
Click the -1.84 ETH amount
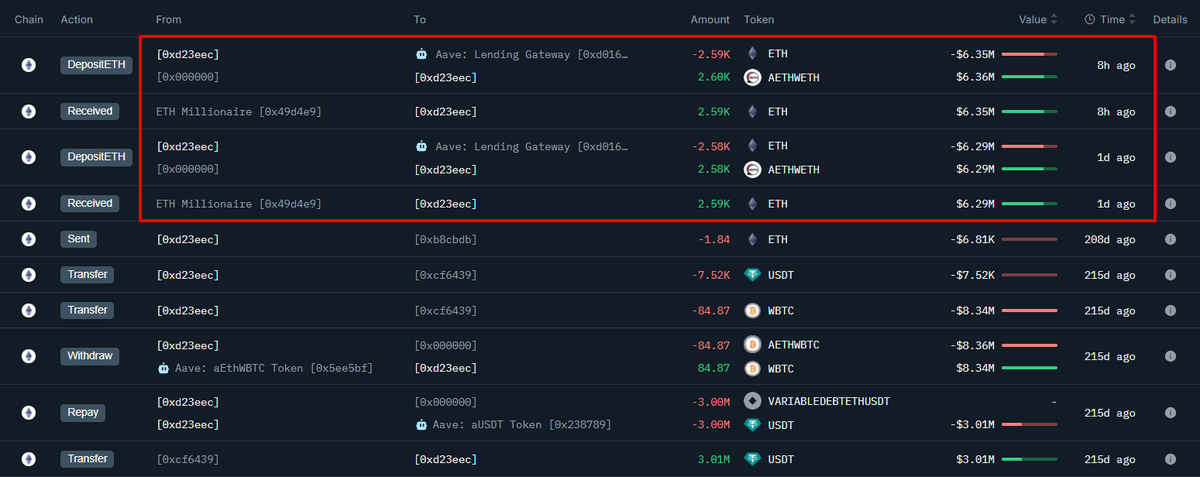[x=714, y=239]
